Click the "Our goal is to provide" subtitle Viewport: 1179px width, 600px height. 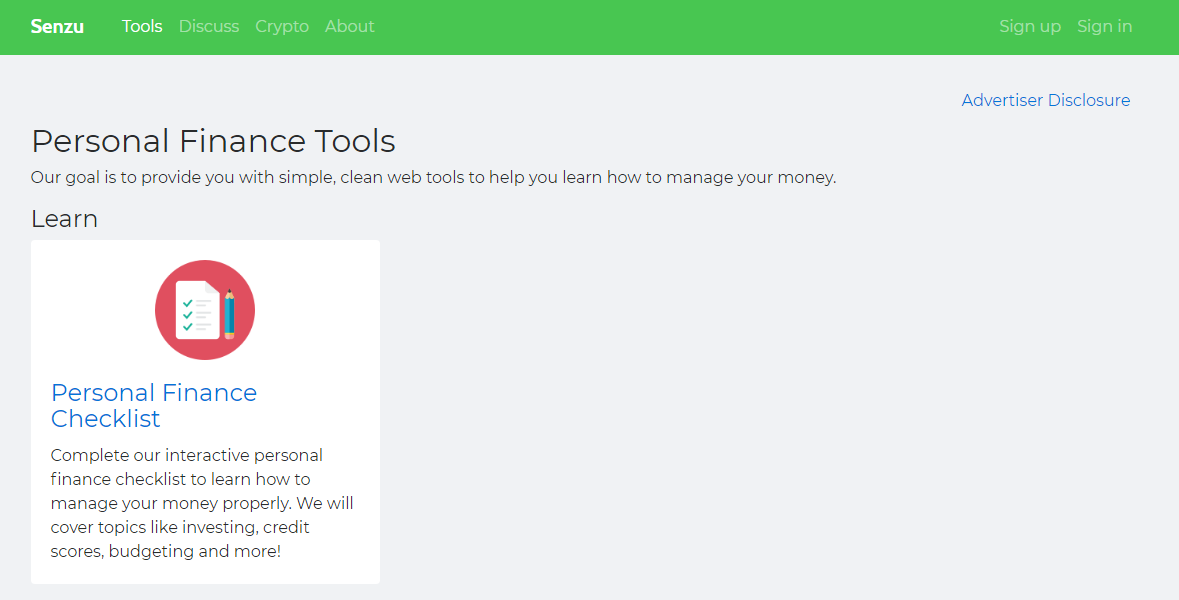433,178
